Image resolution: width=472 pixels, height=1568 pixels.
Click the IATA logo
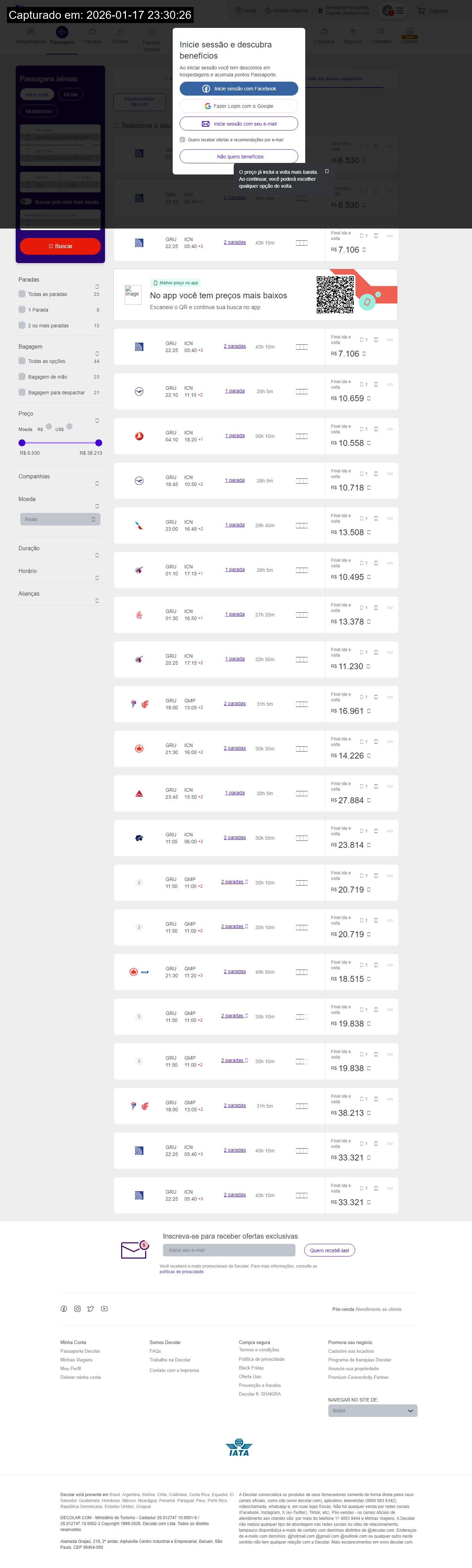click(x=238, y=1448)
